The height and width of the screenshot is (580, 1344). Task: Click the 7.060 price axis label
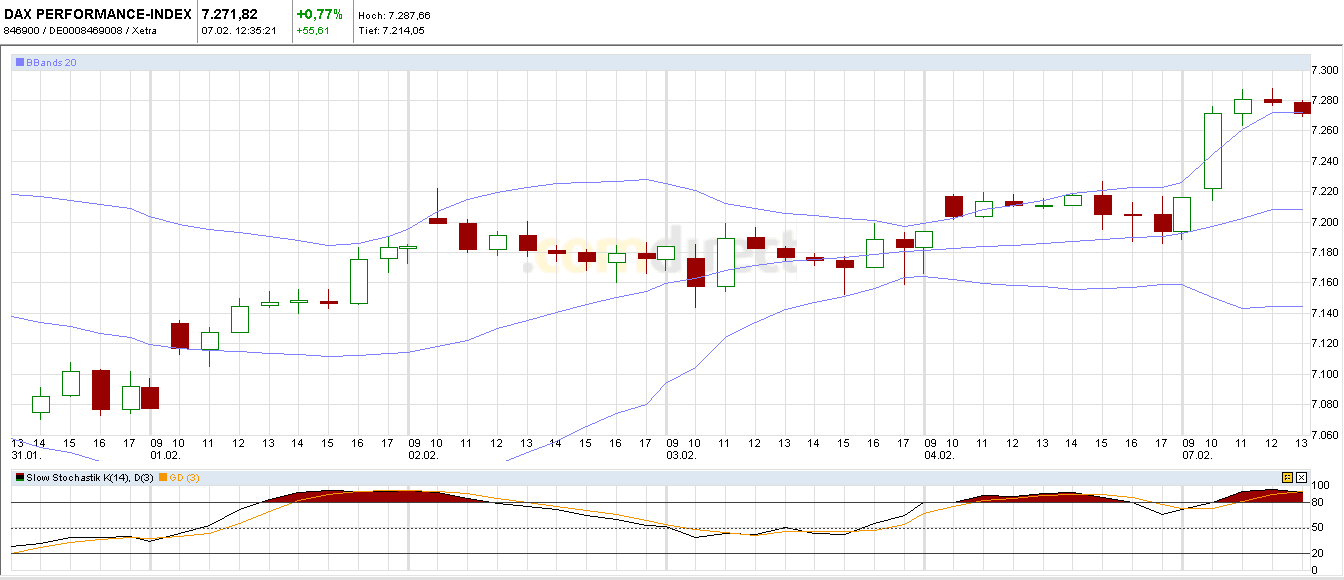click(1324, 435)
